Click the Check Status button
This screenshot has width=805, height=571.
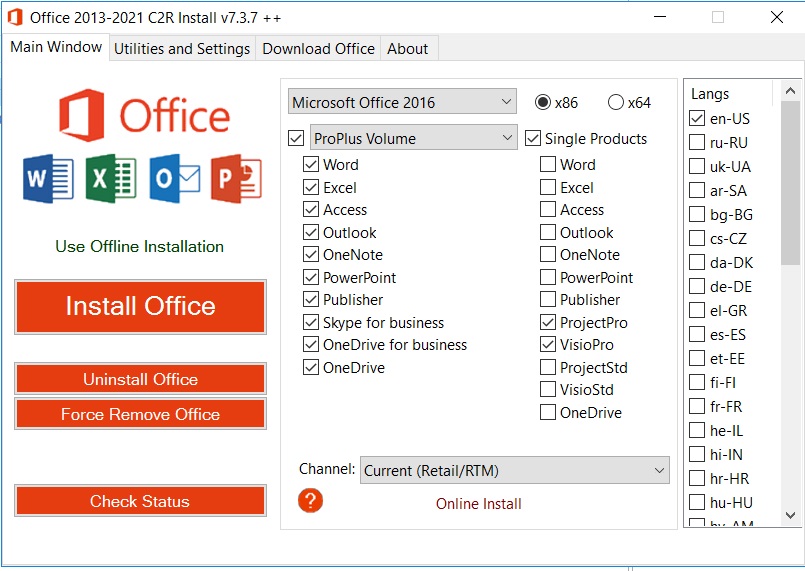[x=140, y=502]
